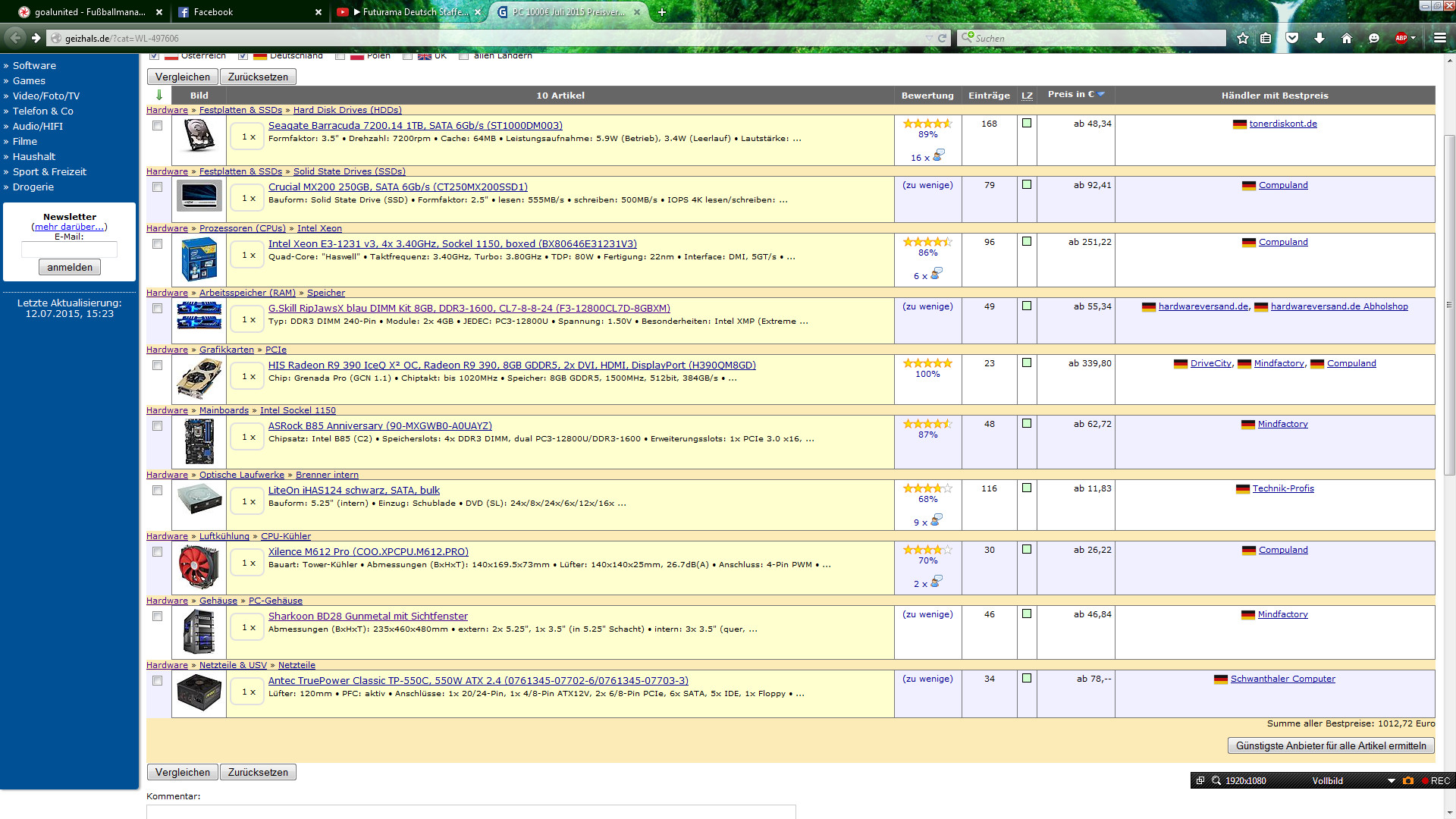The image size is (1456, 819).
Task: Open the Adblock Plus dropdown arrow
Action: click(1413, 38)
